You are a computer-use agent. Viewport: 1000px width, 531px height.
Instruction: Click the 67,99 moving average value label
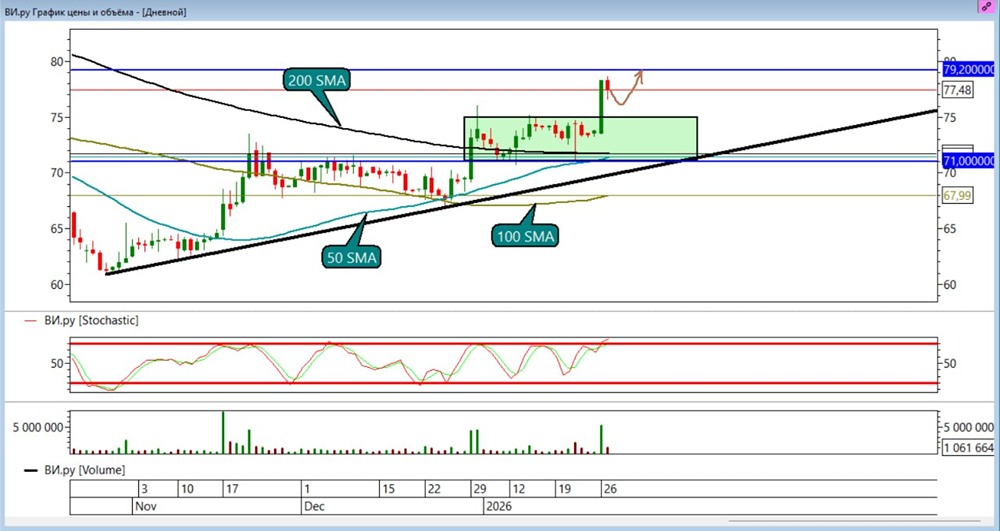click(x=957, y=196)
